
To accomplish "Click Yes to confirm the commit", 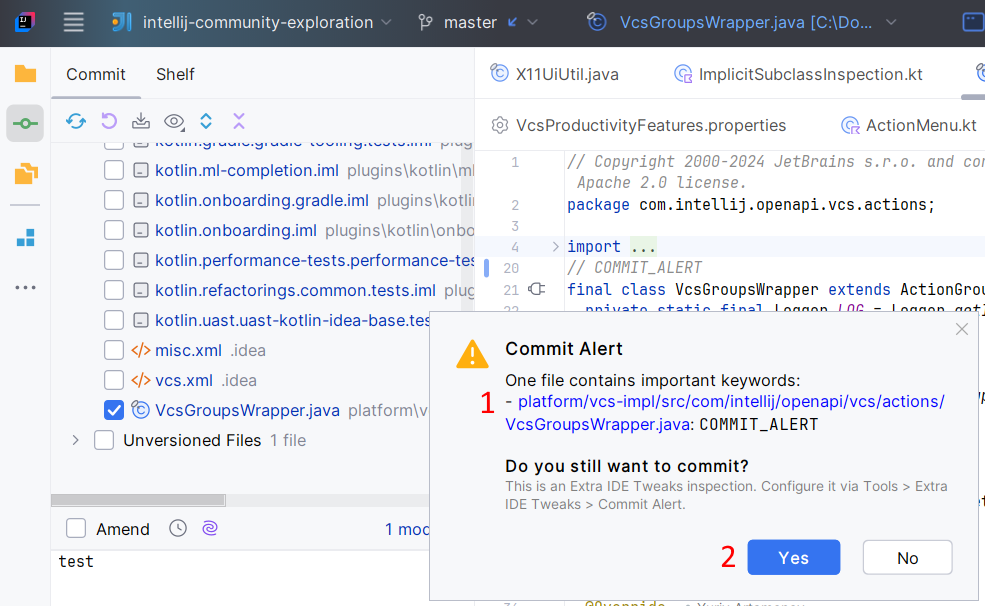I will (x=793, y=558).
